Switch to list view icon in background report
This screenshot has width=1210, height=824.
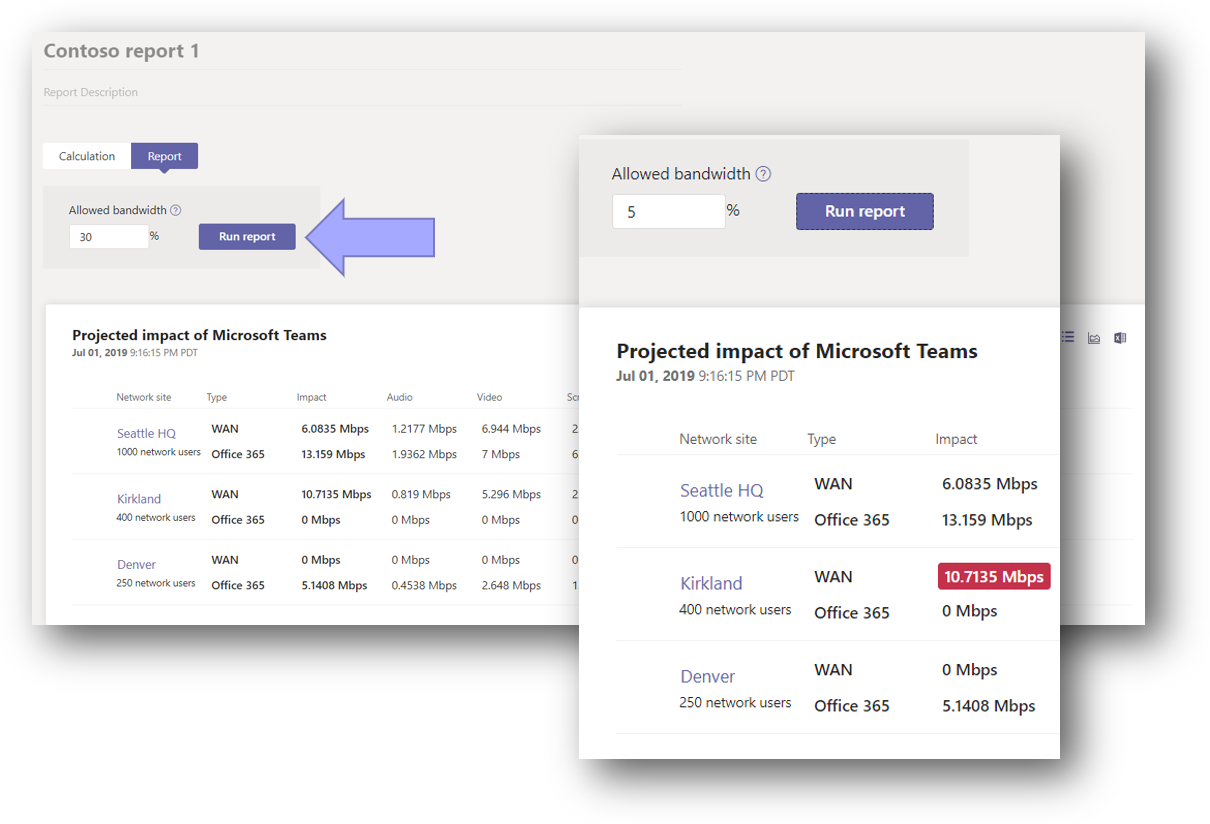click(x=1068, y=338)
